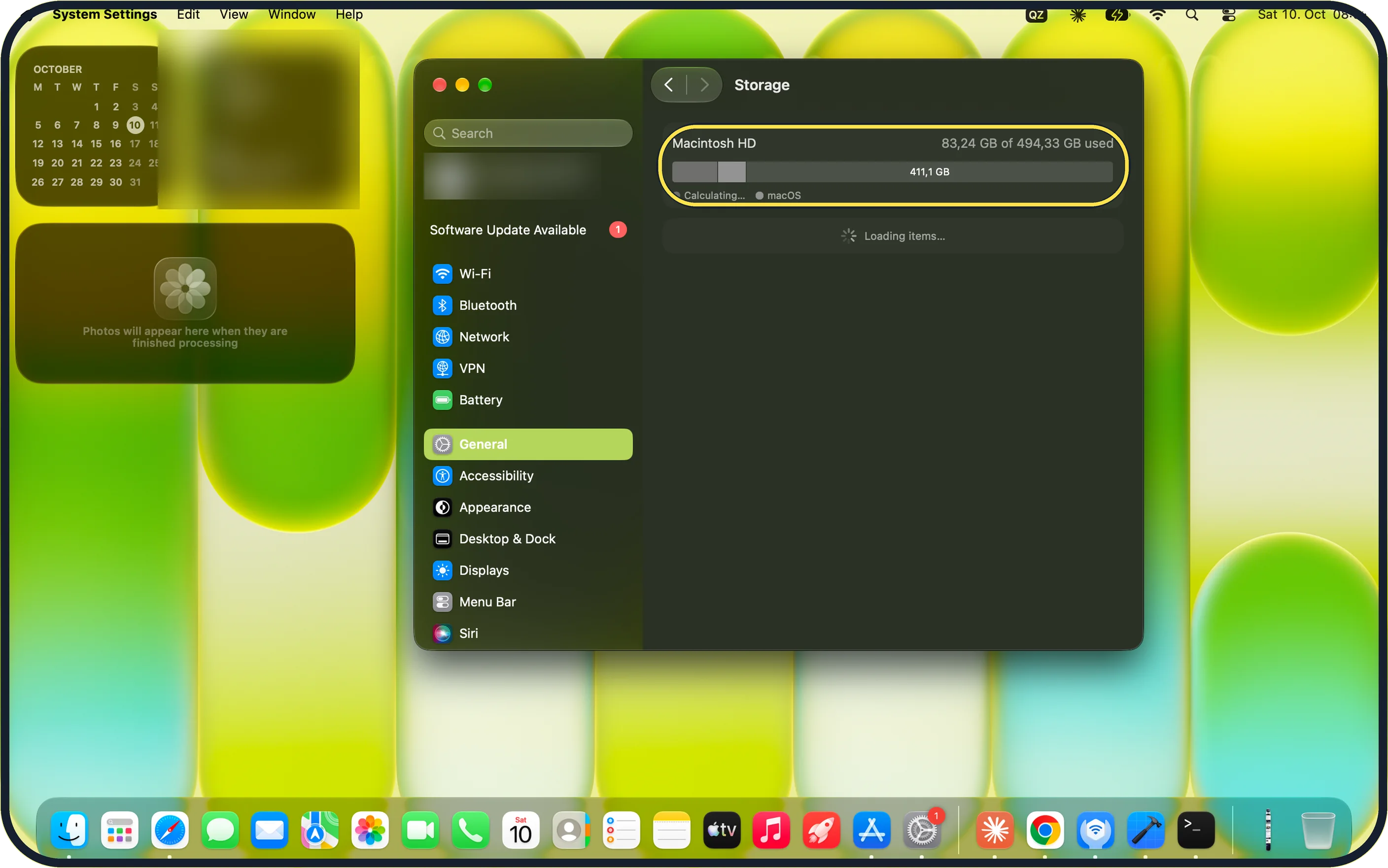Screen dimensions: 1388x868
Task: Select Network in the settings sidebar
Action: coord(528,337)
